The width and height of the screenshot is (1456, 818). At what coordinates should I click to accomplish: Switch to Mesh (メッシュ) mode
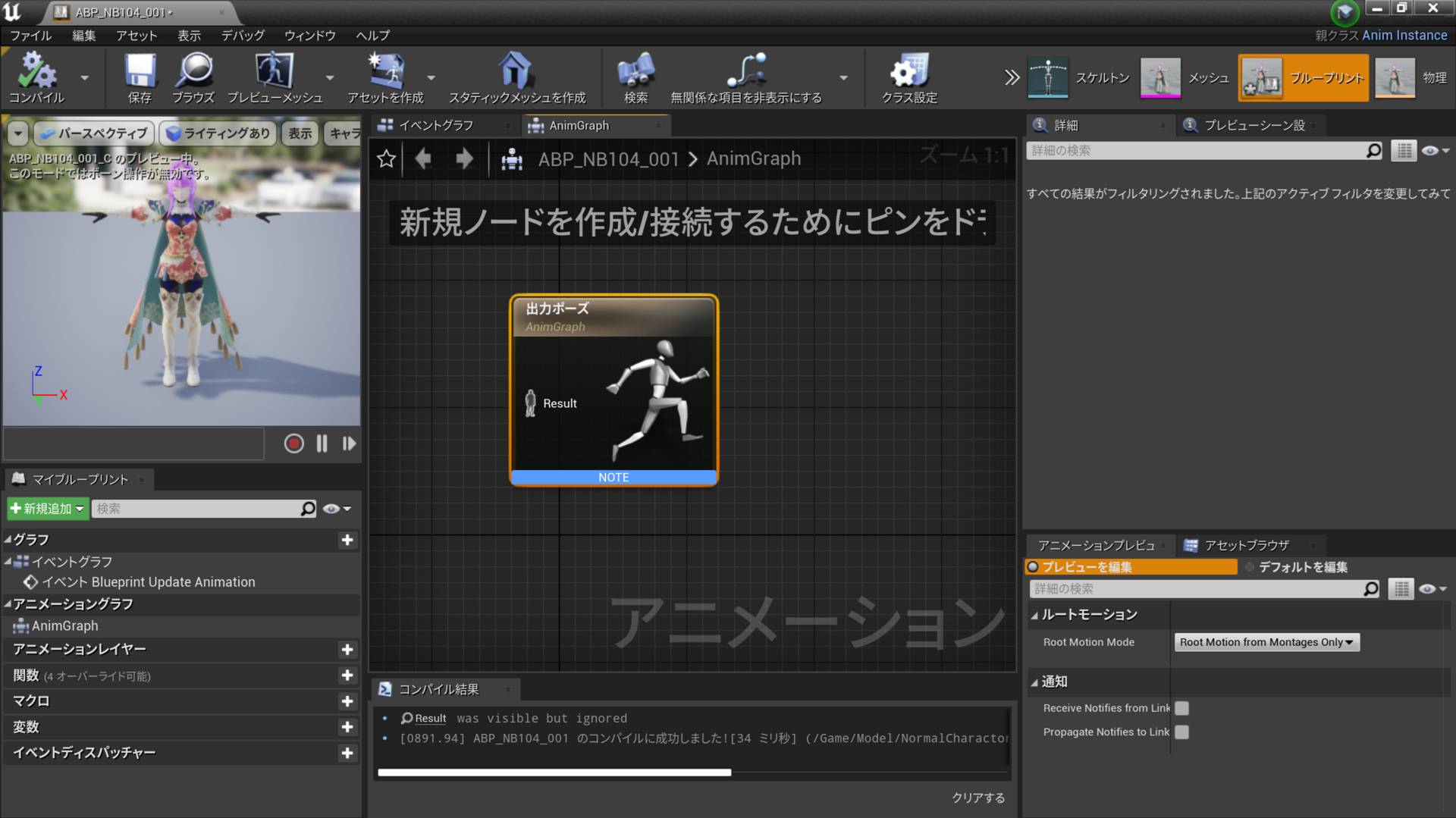tap(1185, 77)
